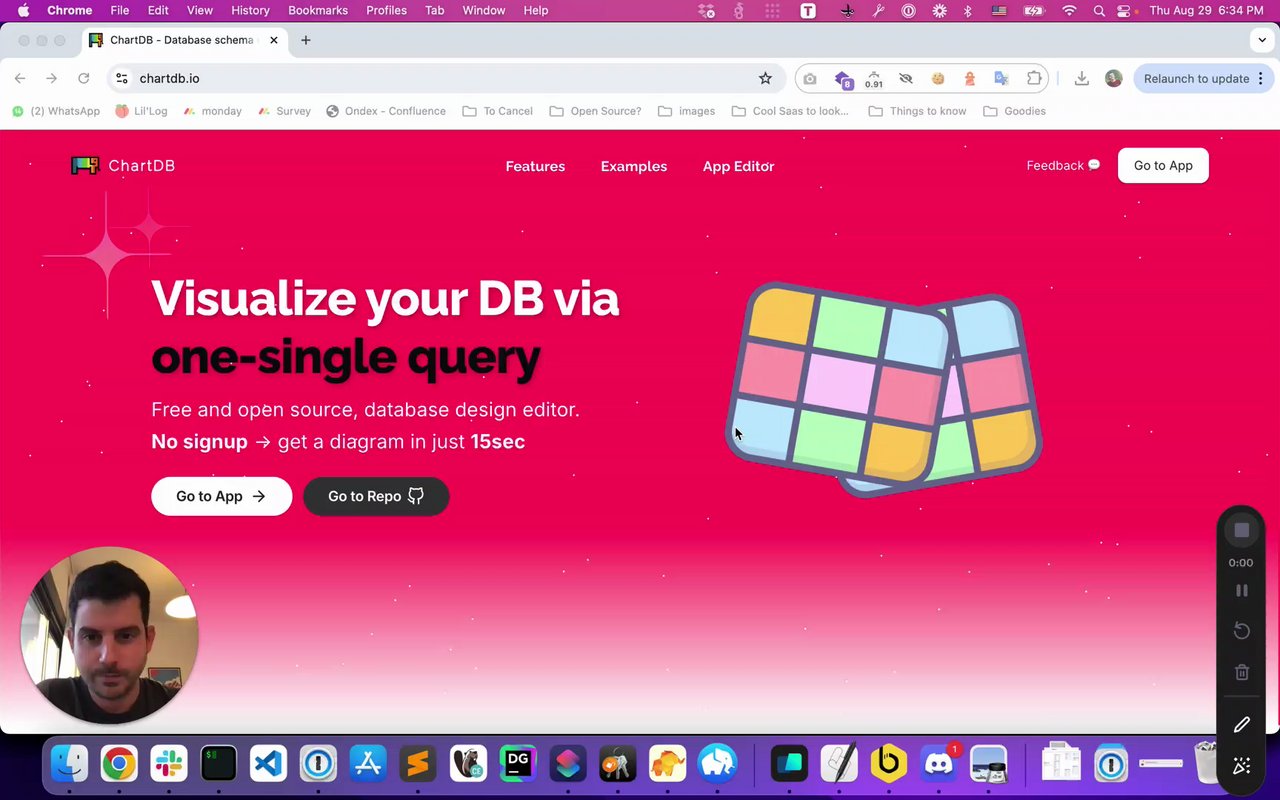Image resolution: width=1280 pixels, height=800 pixels.
Task: Go back with the browser back arrow
Action: (20, 78)
